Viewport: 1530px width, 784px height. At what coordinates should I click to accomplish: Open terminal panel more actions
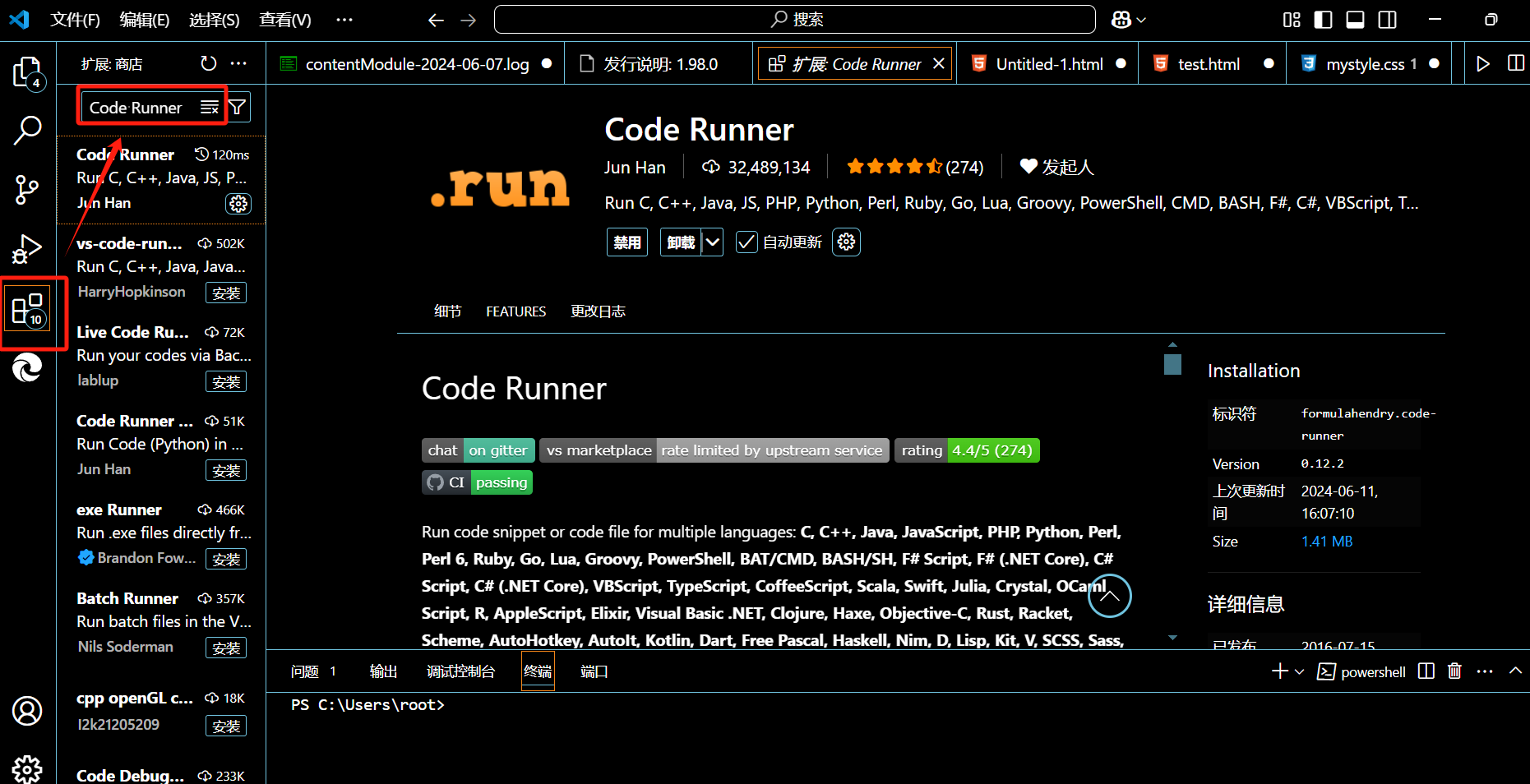tap(1485, 671)
